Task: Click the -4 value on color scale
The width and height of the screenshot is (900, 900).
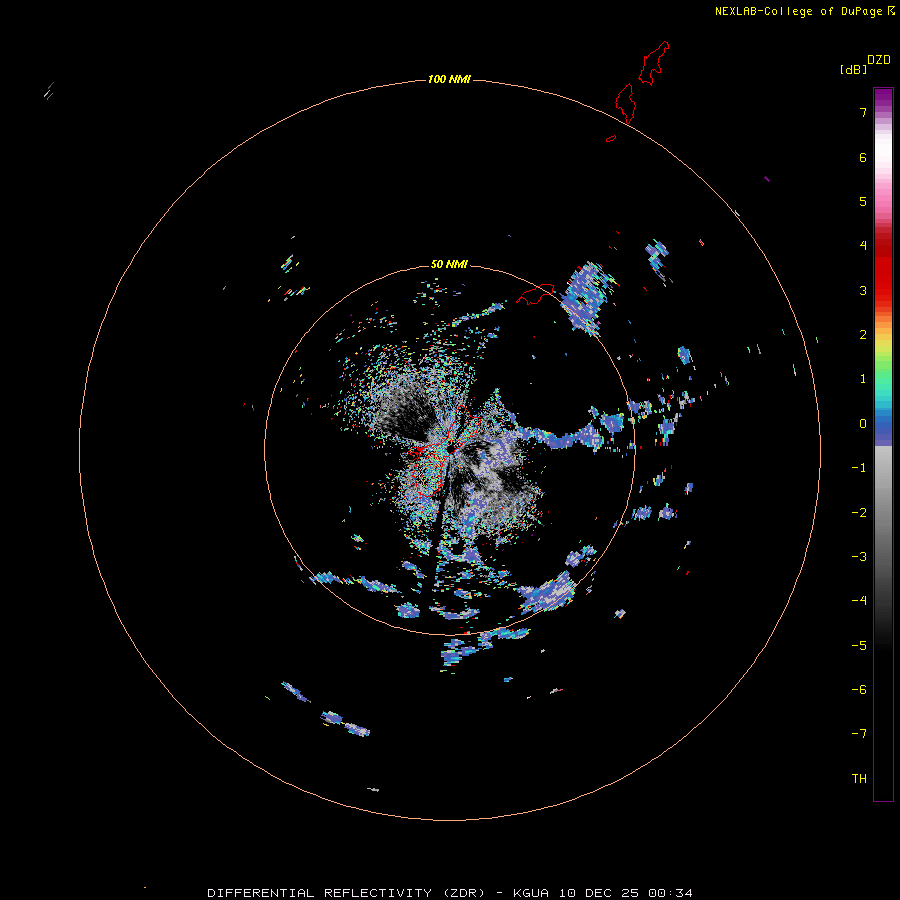Action: [x=859, y=600]
